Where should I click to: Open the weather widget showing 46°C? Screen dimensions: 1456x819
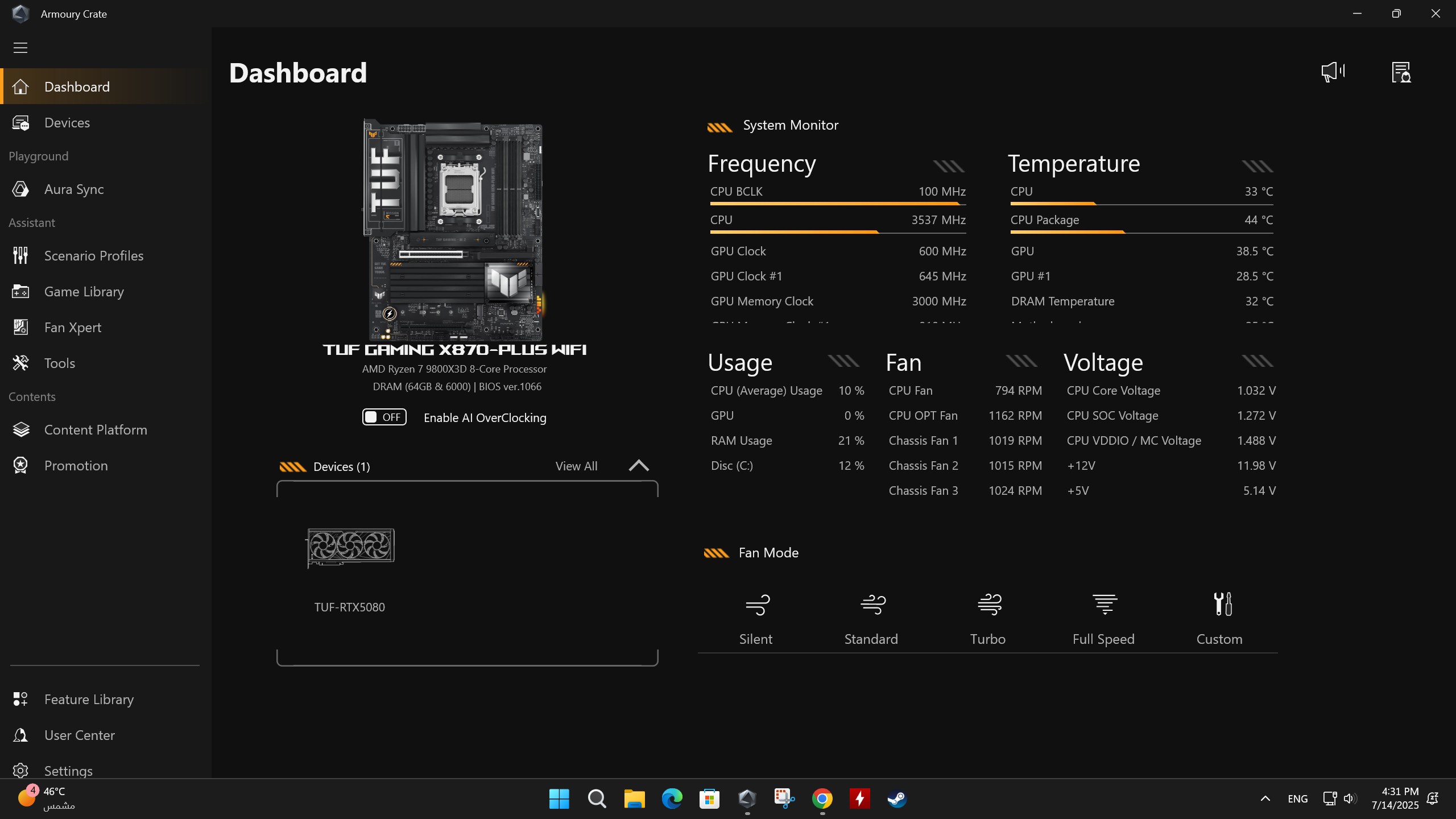click(47, 798)
